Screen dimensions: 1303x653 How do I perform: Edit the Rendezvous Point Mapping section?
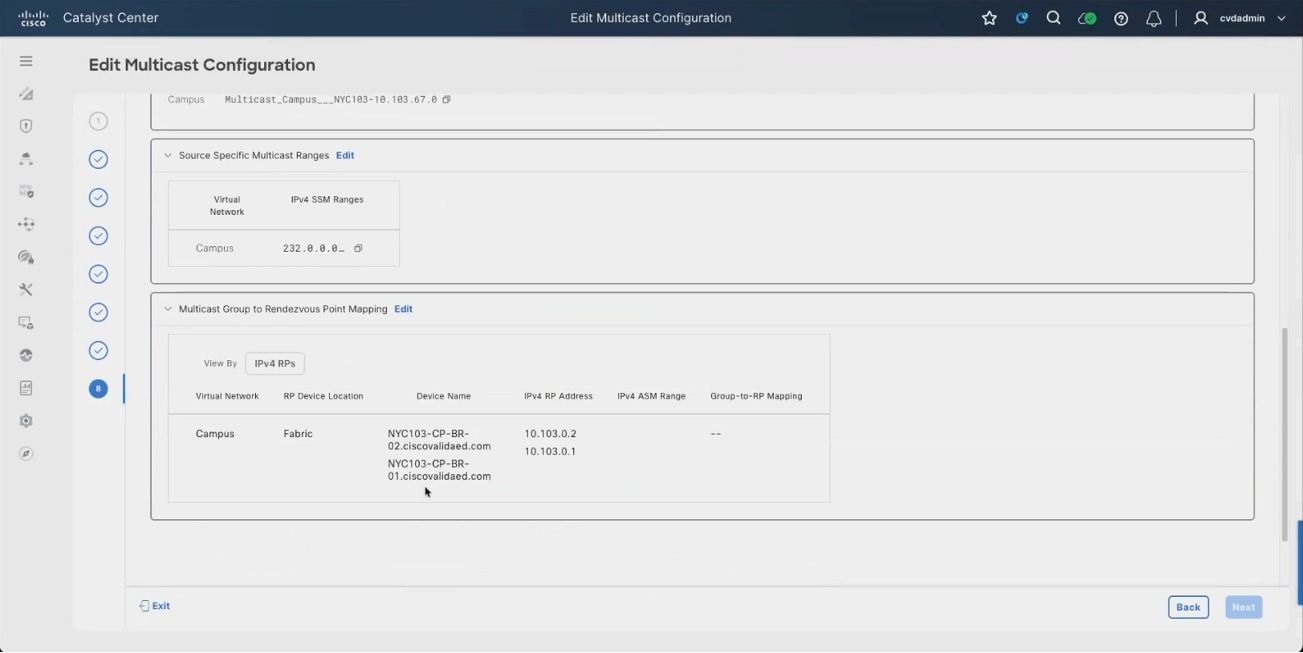click(403, 309)
